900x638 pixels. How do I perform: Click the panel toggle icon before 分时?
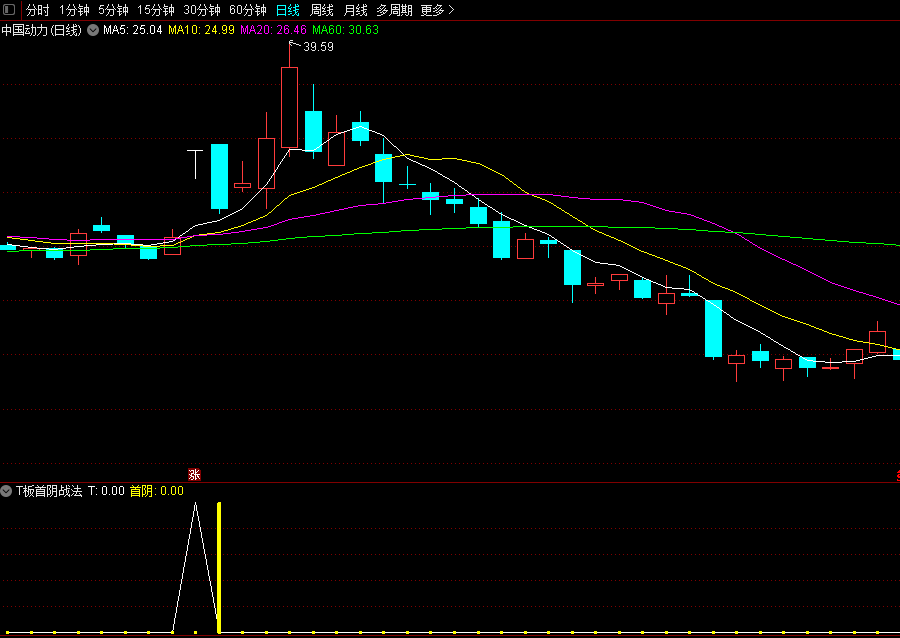pyautogui.click(x=9, y=10)
